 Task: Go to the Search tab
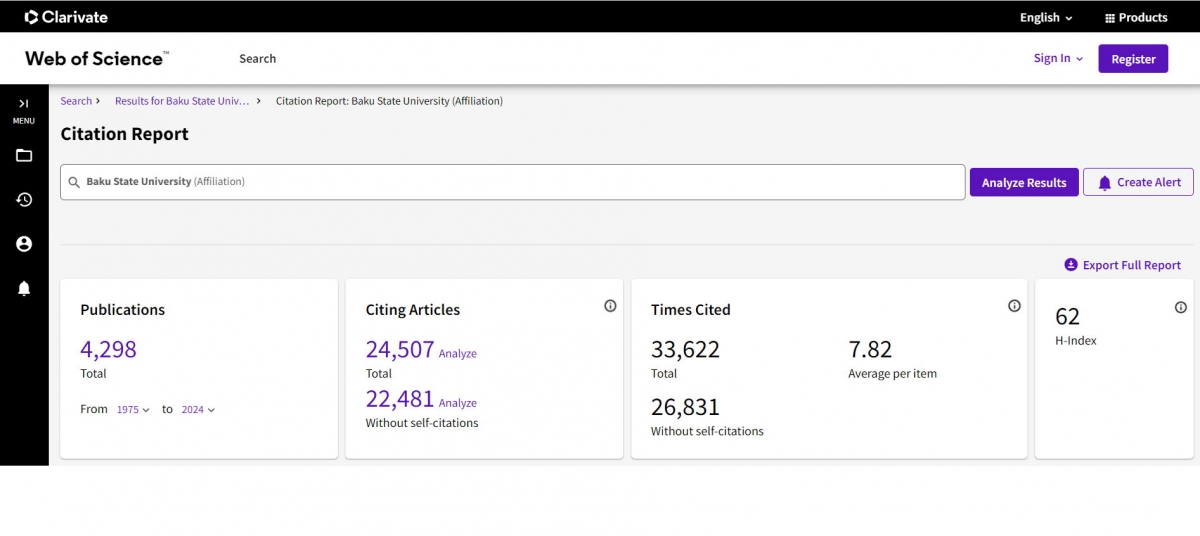tap(257, 59)
